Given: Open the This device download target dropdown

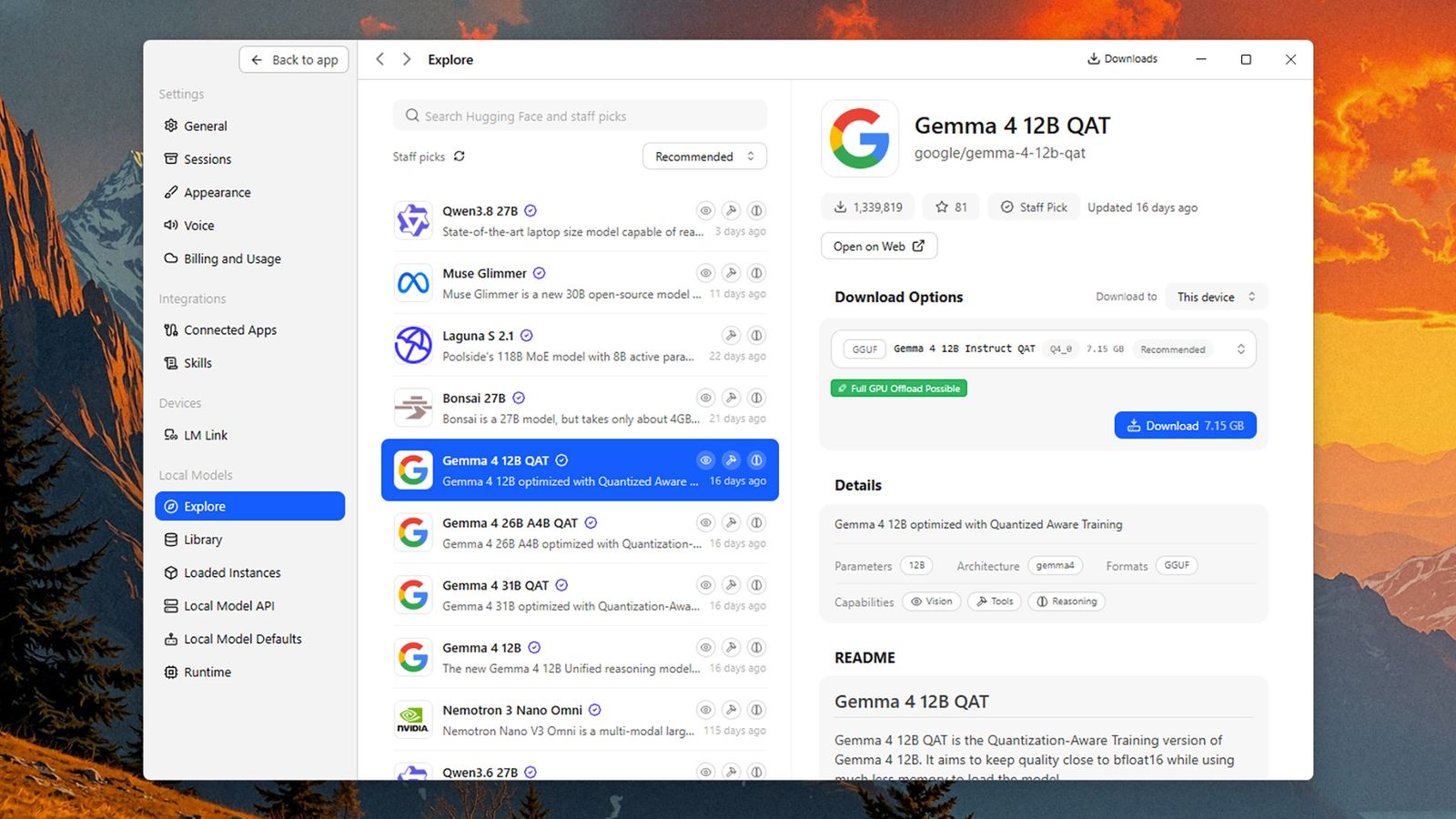Looking at the screenshot, I should tap(1216, 297).
